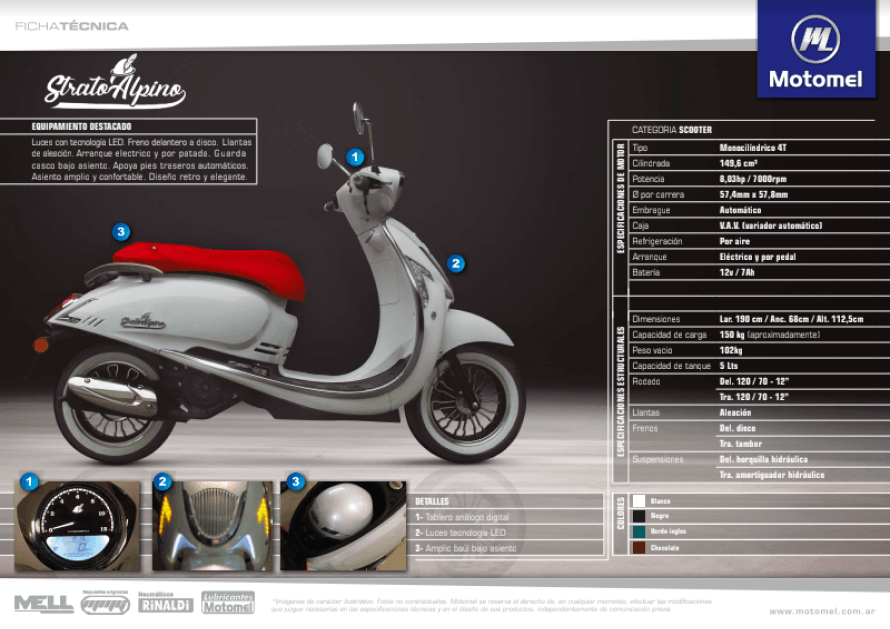Select the empty weight value 102kg
Viewport: 890px width, 629px height.
[731, 350]
